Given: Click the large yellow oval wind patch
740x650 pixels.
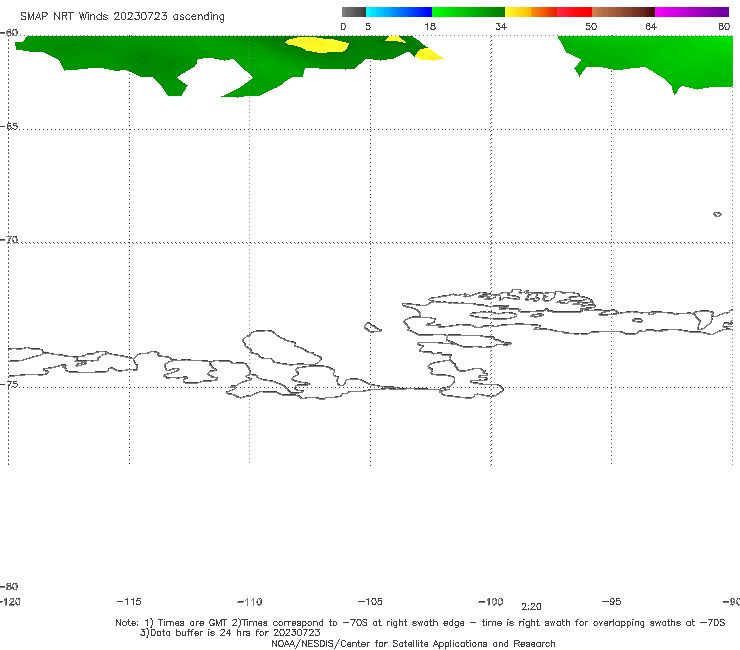Looking at the screenshot, I should pos(318,45).
